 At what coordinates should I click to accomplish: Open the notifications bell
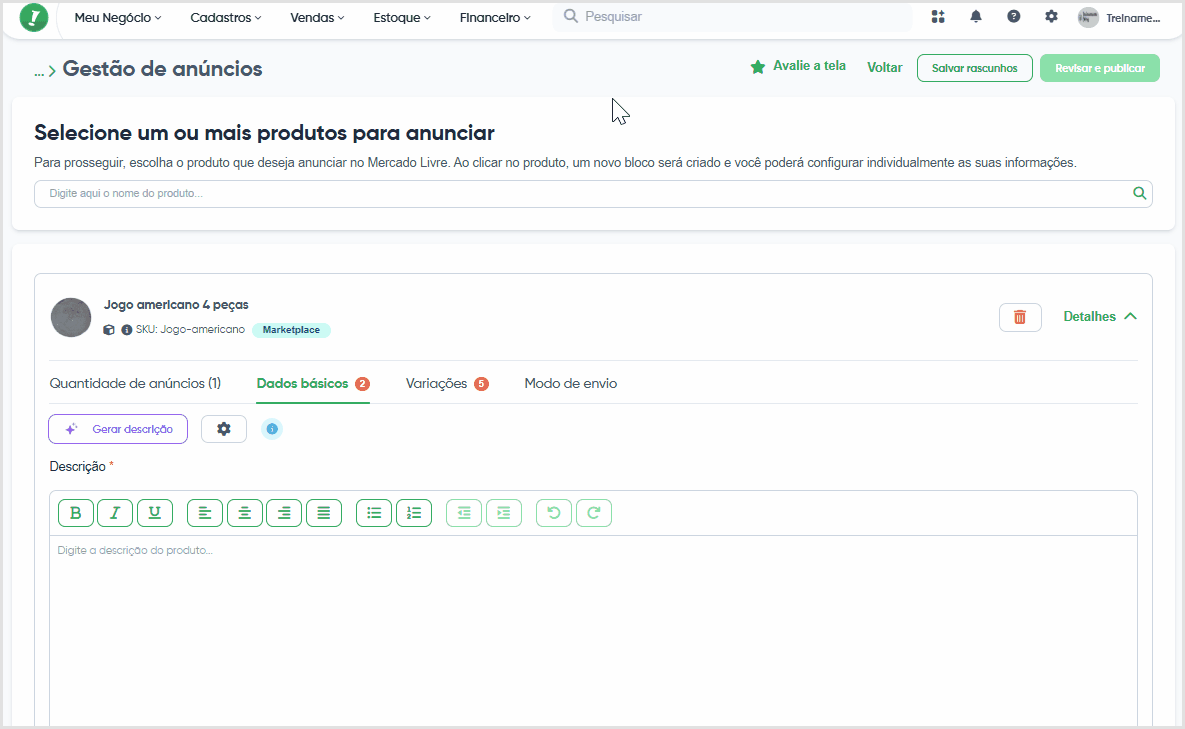point(976,17)
